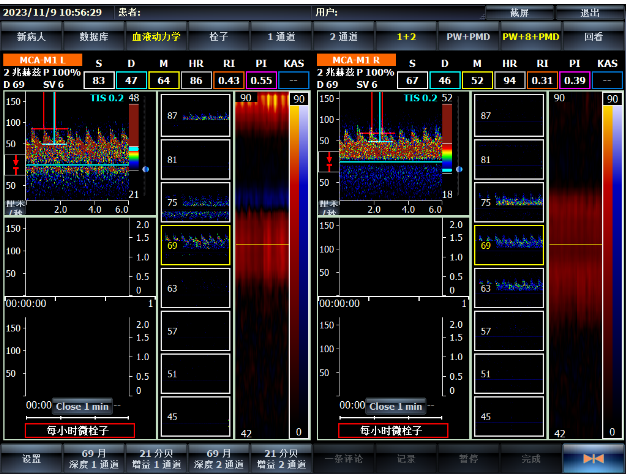This screenshot has height=476, width=629.
Task: Click S value 83 box
Action: click(99, 80)
